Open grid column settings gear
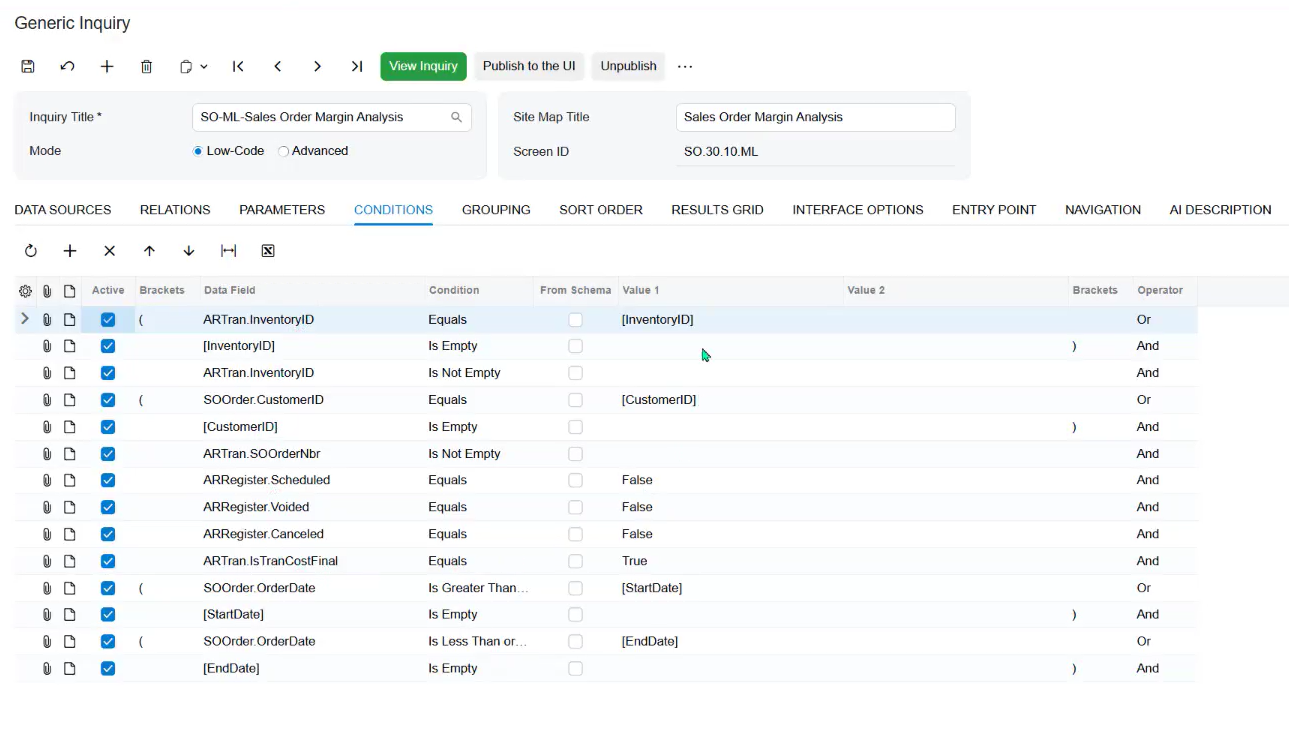The height and width of the screenshot is (747, 1289). 25,291
